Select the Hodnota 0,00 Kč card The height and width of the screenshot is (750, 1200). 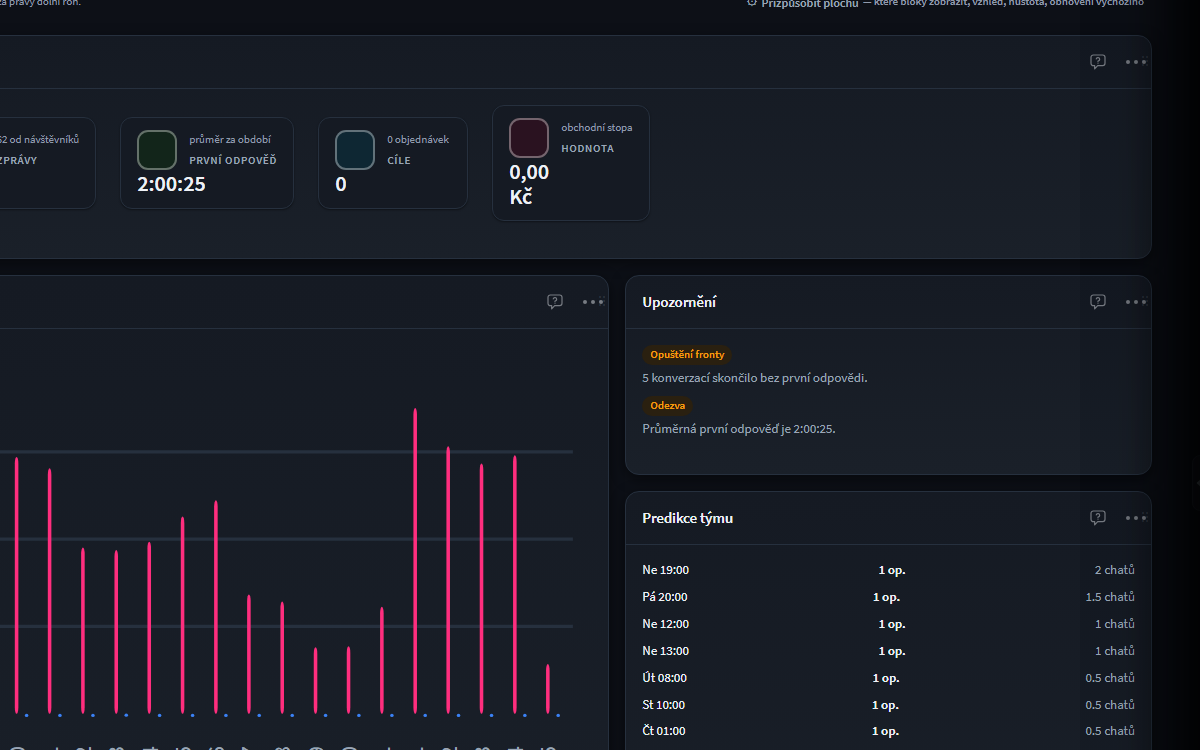point(571,163)
